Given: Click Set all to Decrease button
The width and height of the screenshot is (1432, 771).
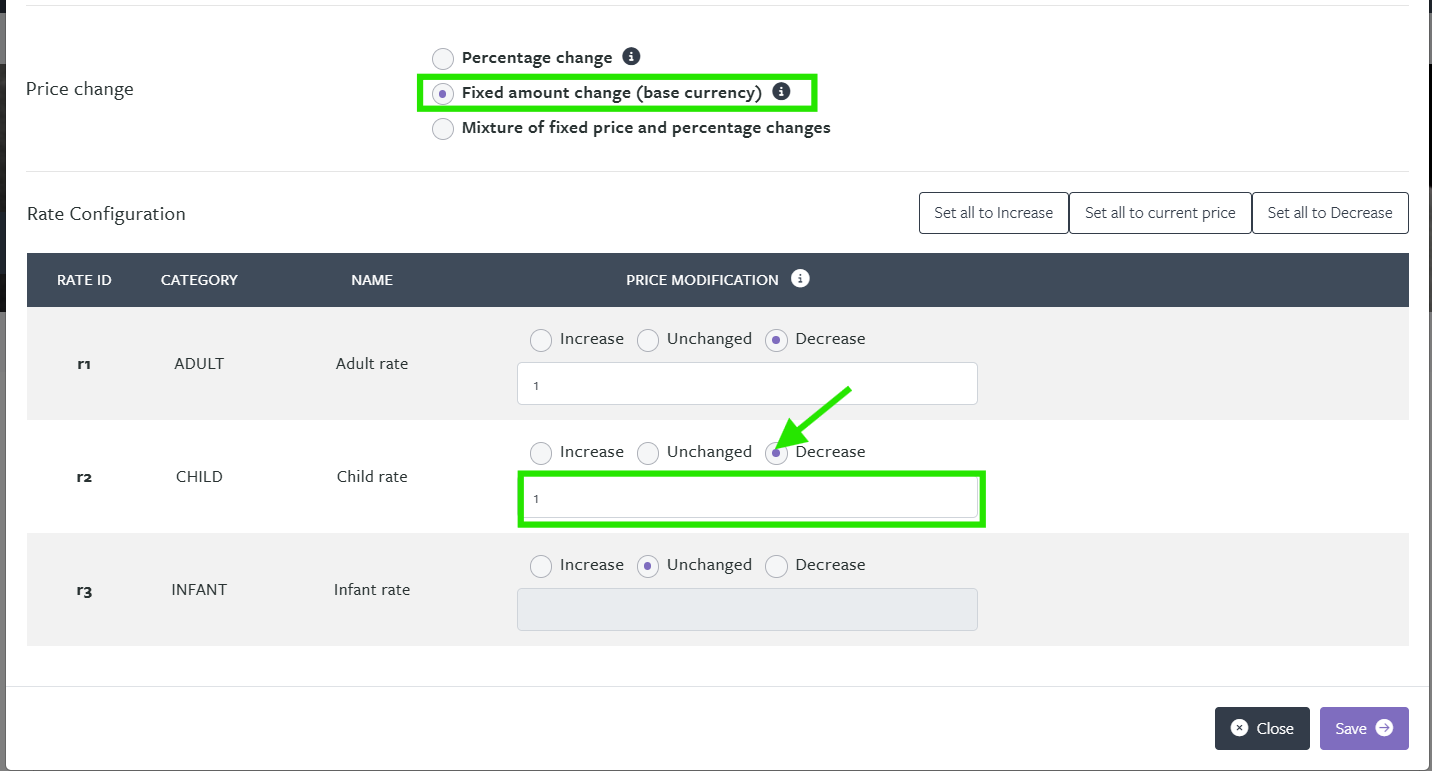Looking at the screenshot, I should [x=1330, y=213].
